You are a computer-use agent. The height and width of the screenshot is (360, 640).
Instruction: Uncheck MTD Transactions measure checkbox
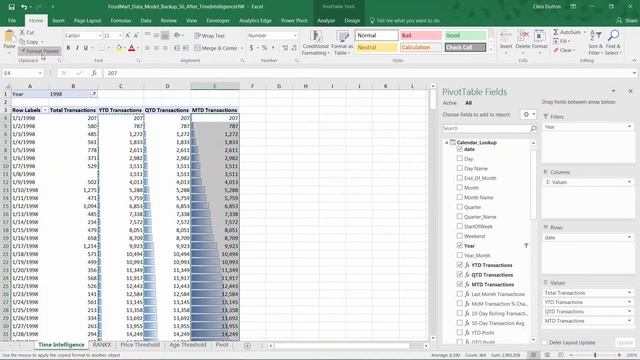(x=460, y=284)
